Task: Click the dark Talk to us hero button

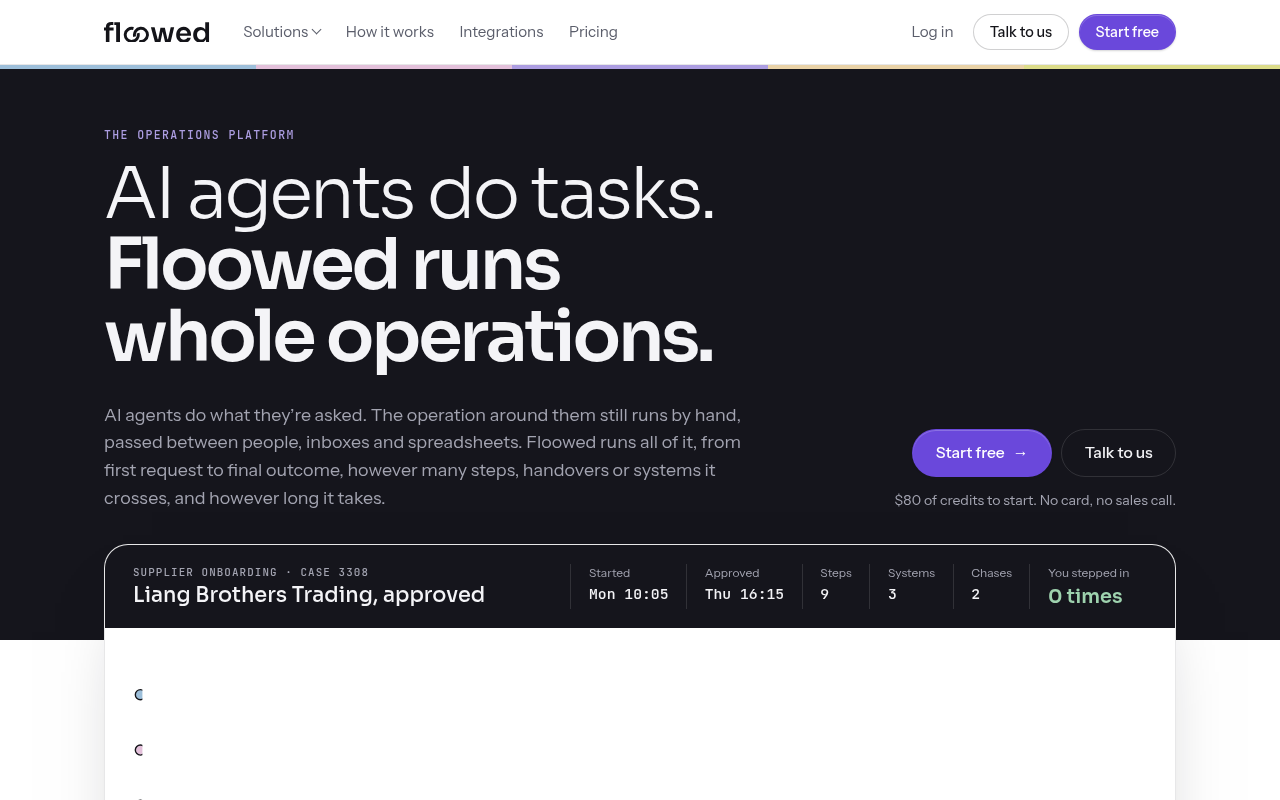Action: [1118, 453]
